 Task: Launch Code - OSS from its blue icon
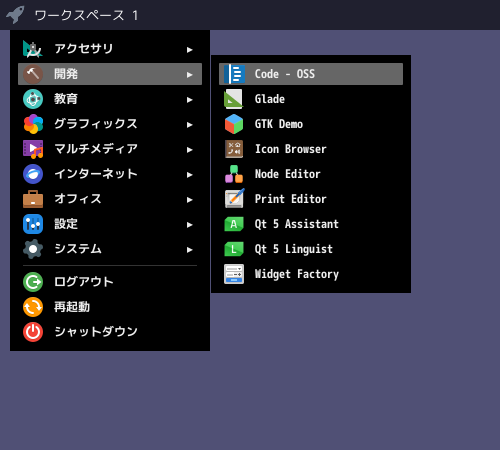pyautogui.click(x=234, y=74)
